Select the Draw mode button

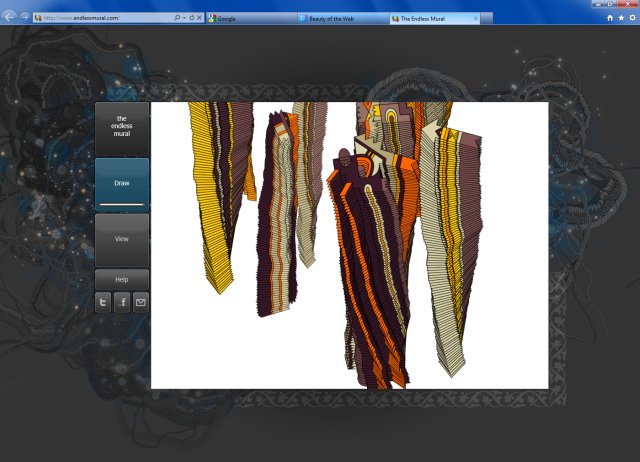[122, 184]
